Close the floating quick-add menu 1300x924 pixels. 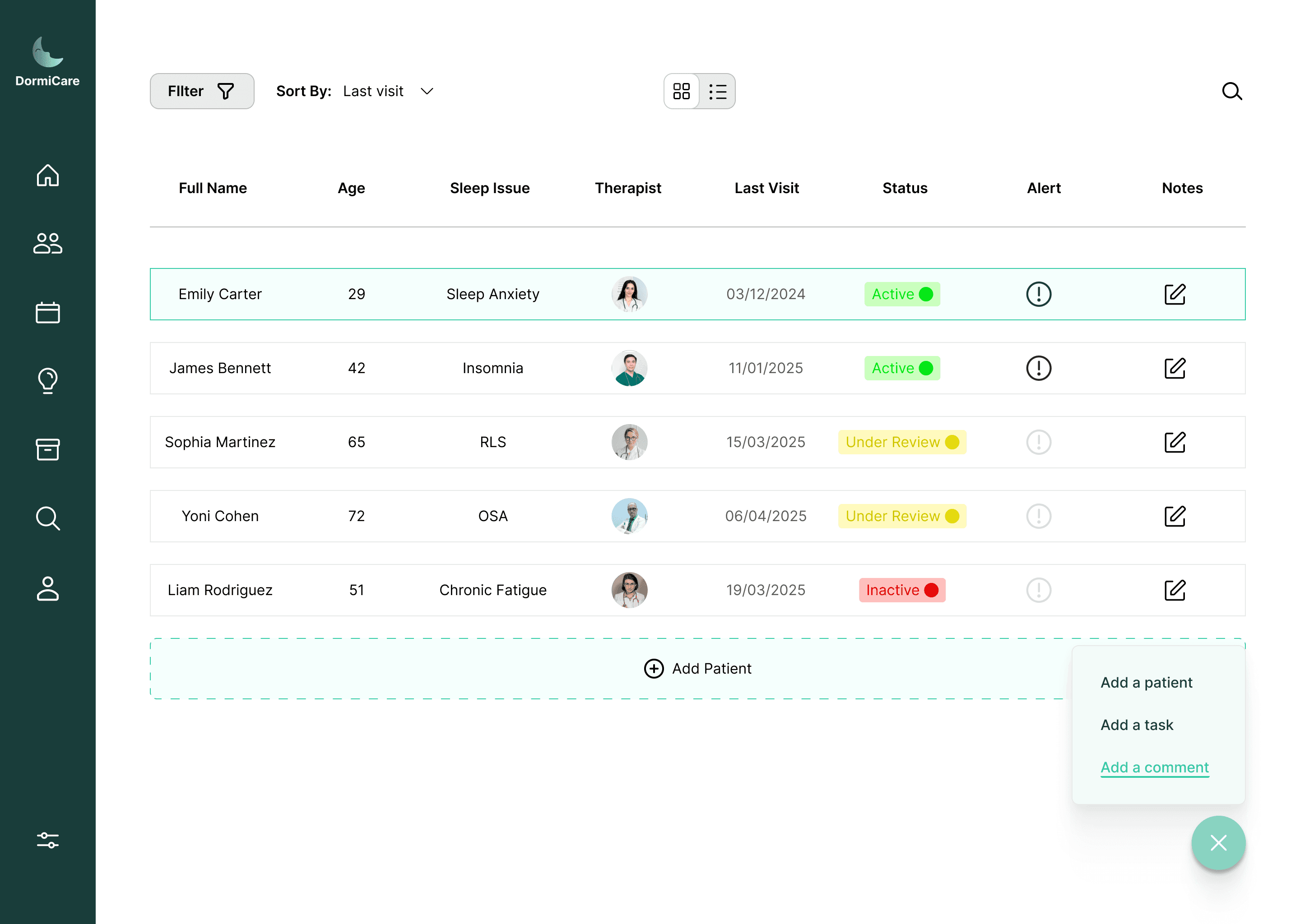(x=1218, y=843)
